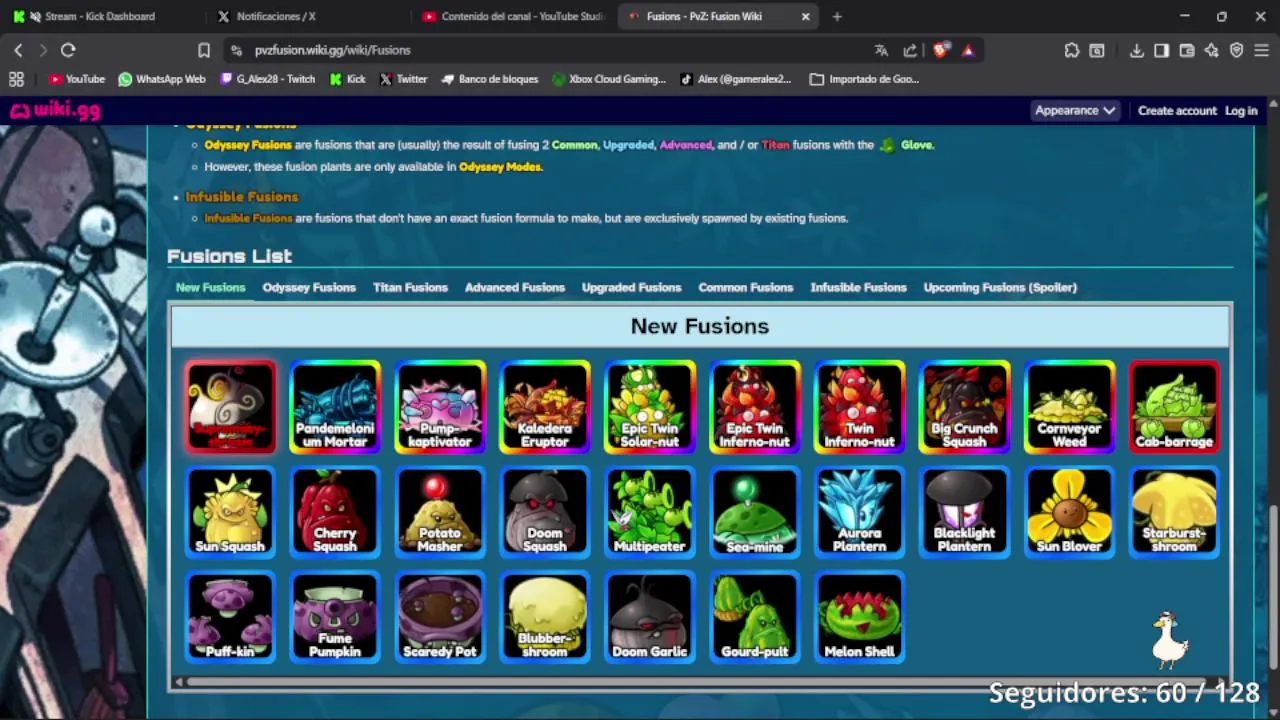Open the Doom Garlic fusion
This screenshot has width=1280, height=720.
point(650,617)
